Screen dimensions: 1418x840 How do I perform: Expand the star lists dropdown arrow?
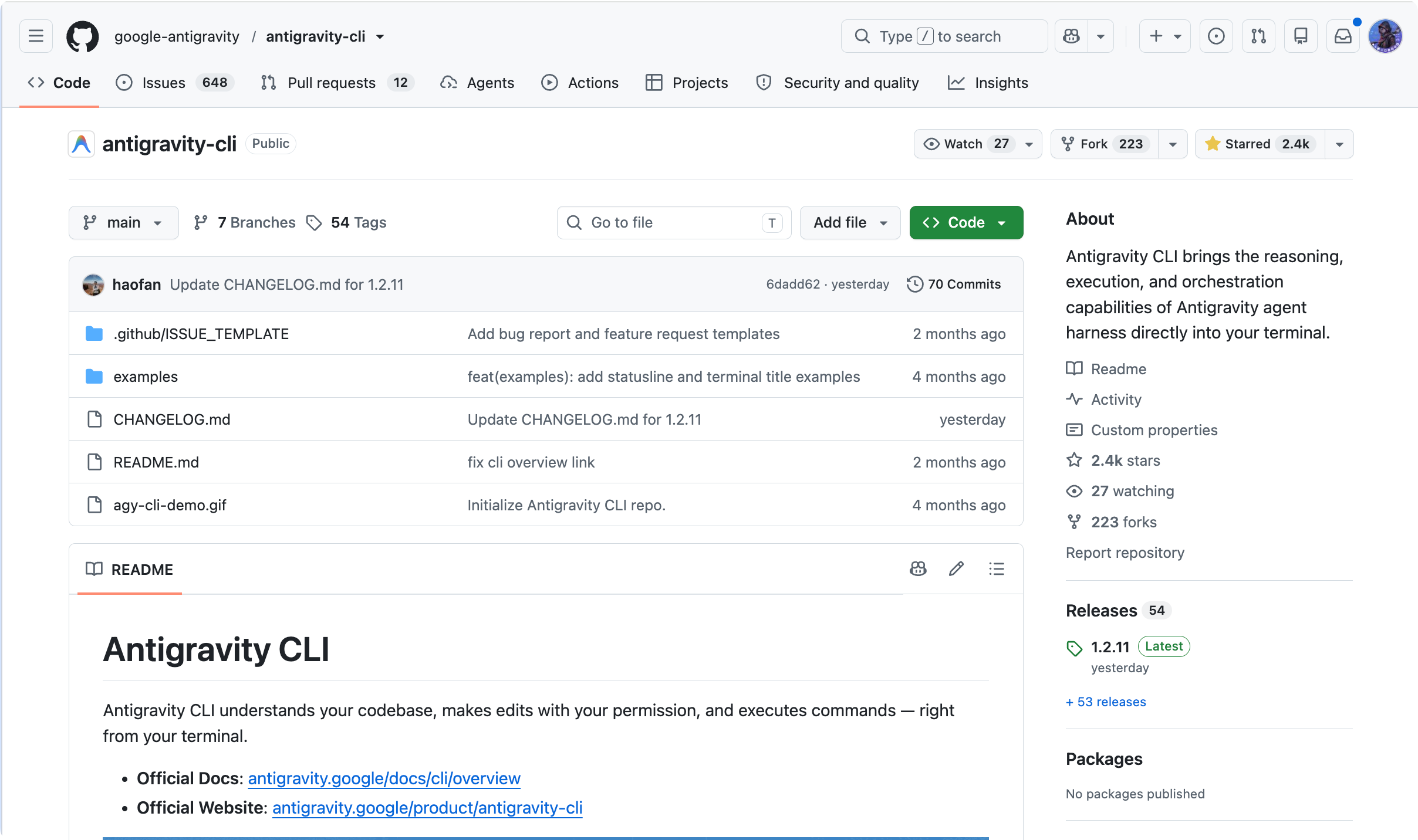tap(1339, 144)
